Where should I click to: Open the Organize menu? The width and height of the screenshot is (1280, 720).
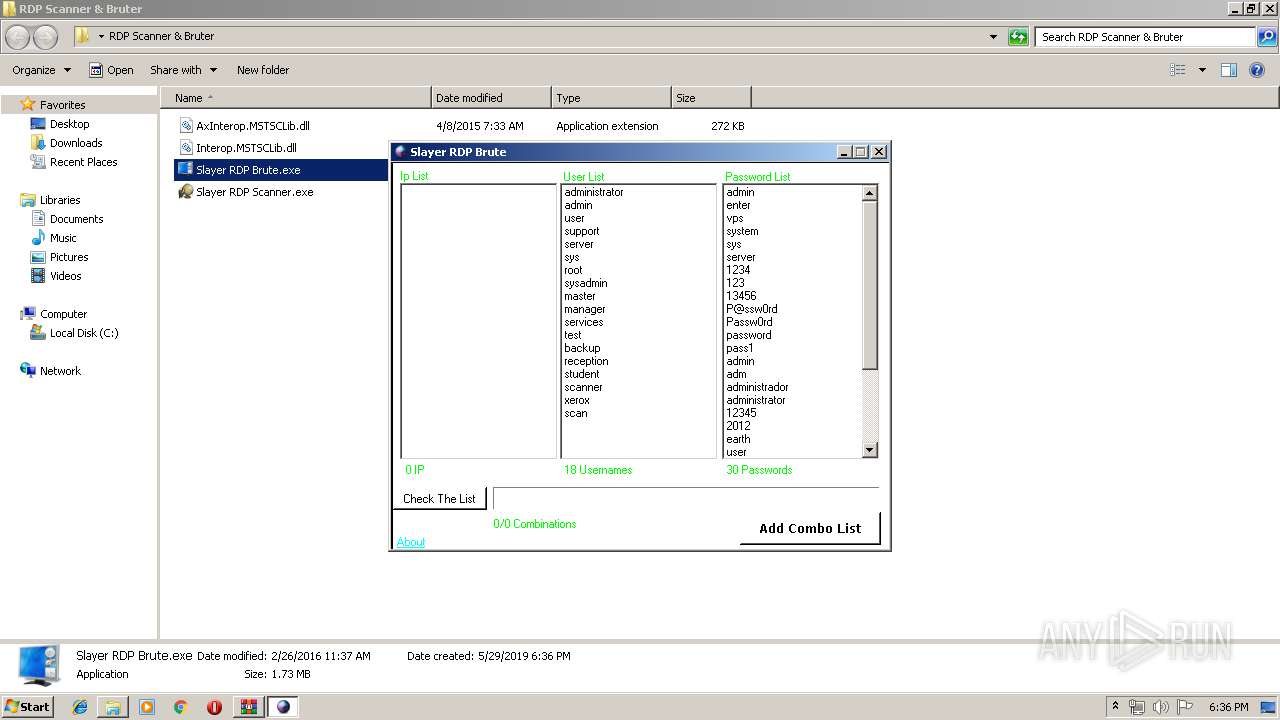(x=42, y=70)
